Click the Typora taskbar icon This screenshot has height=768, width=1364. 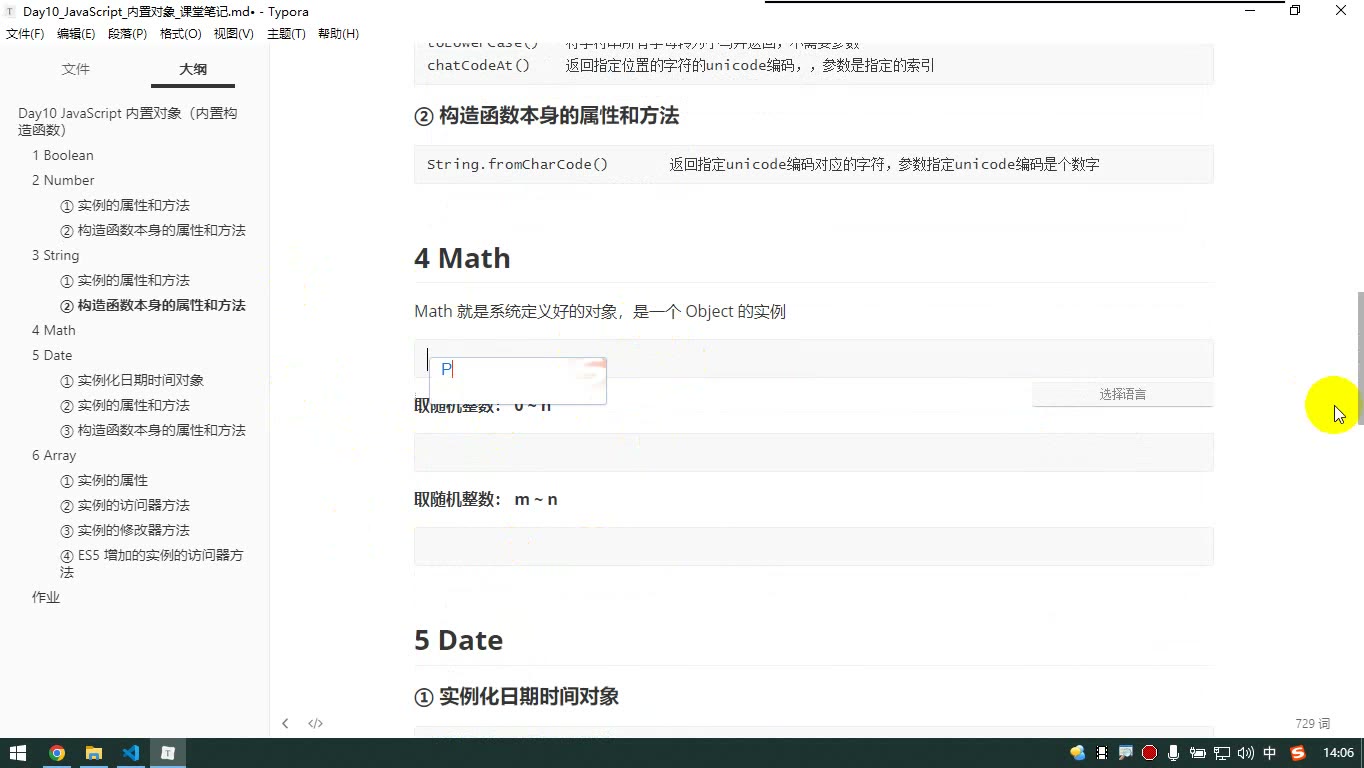[x=168, y=753]
